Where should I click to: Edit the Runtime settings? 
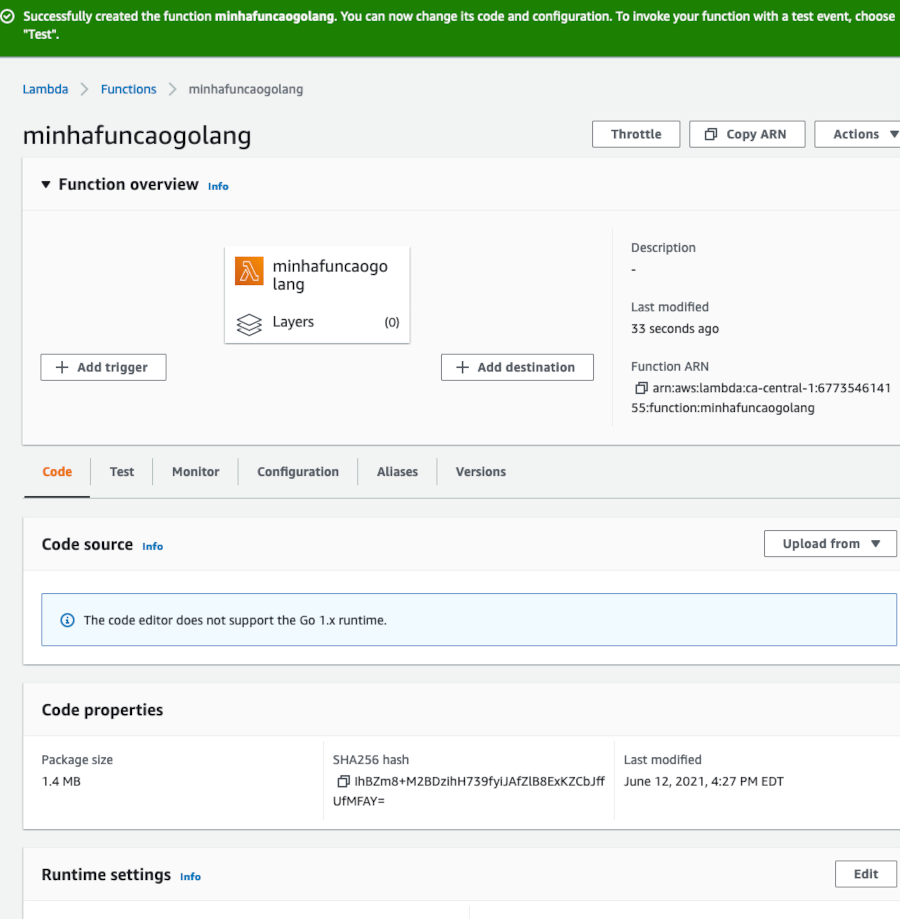pyautogui.click(x=865, y=873)
